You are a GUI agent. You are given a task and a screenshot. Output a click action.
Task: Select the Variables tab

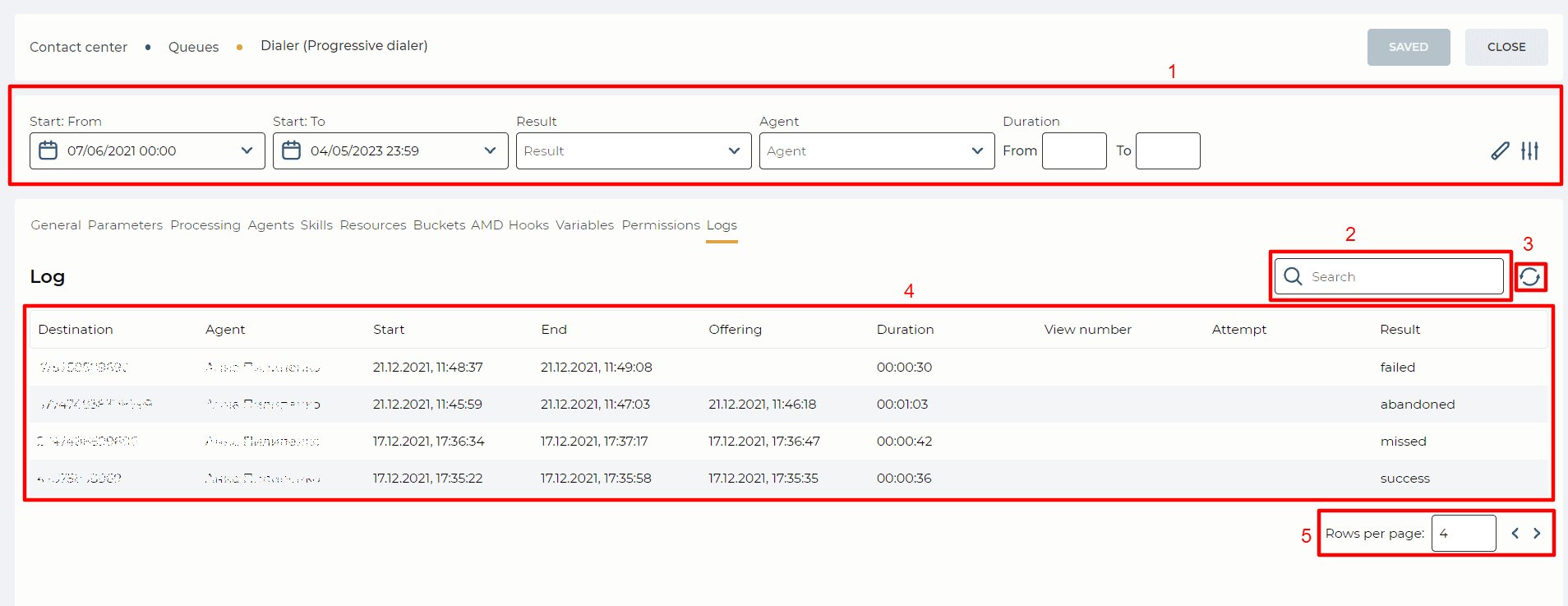tap(584, 224)
